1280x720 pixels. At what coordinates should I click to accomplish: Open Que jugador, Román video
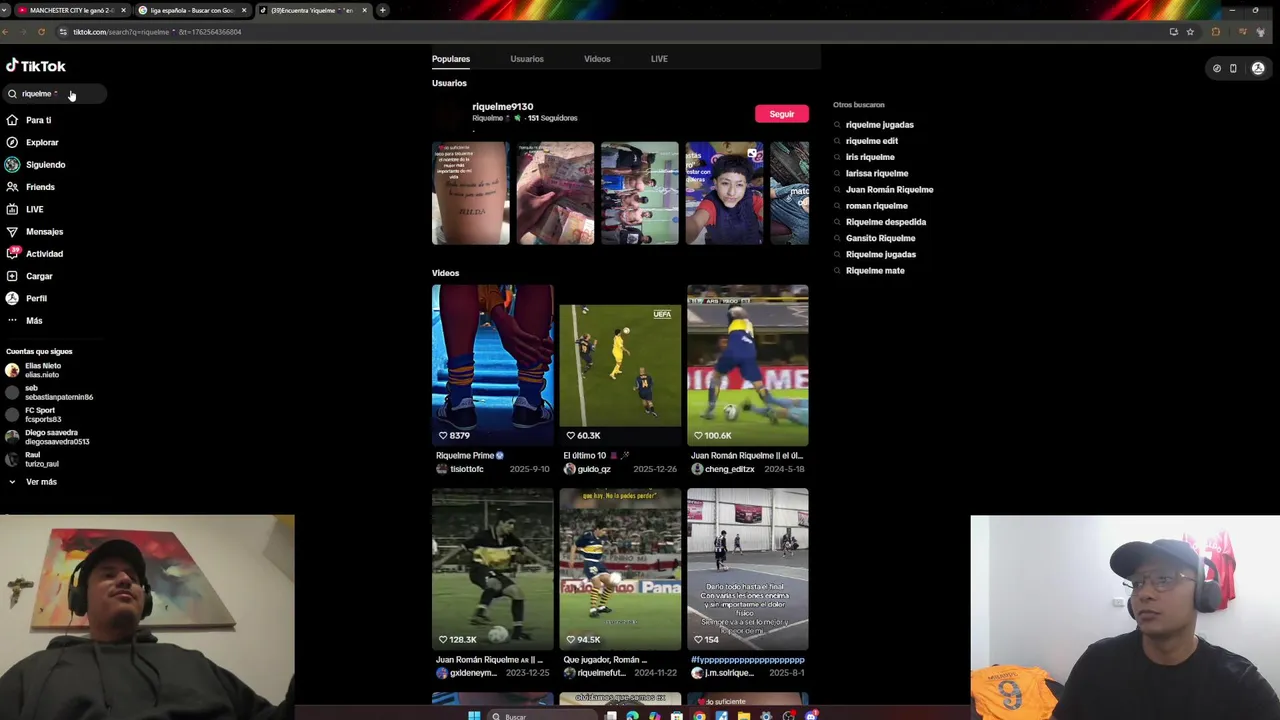click(620, 569)
